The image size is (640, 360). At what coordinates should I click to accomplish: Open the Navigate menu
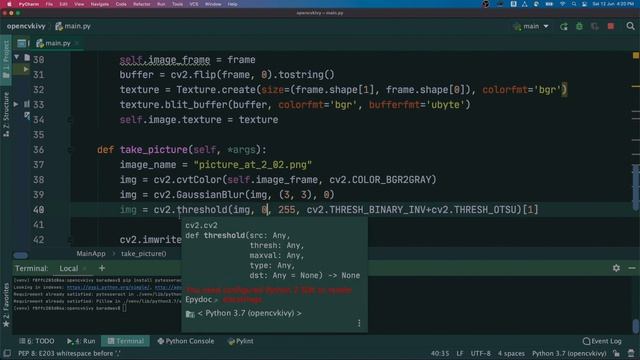click(100, 4)
